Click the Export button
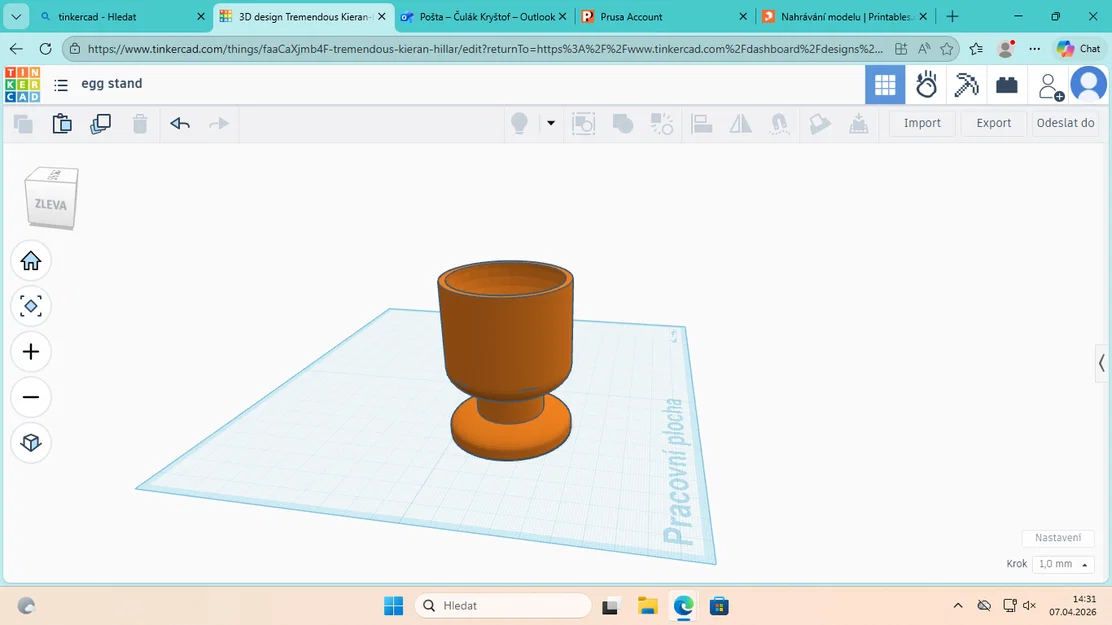 pyautogui.click(x=993, y=122)
